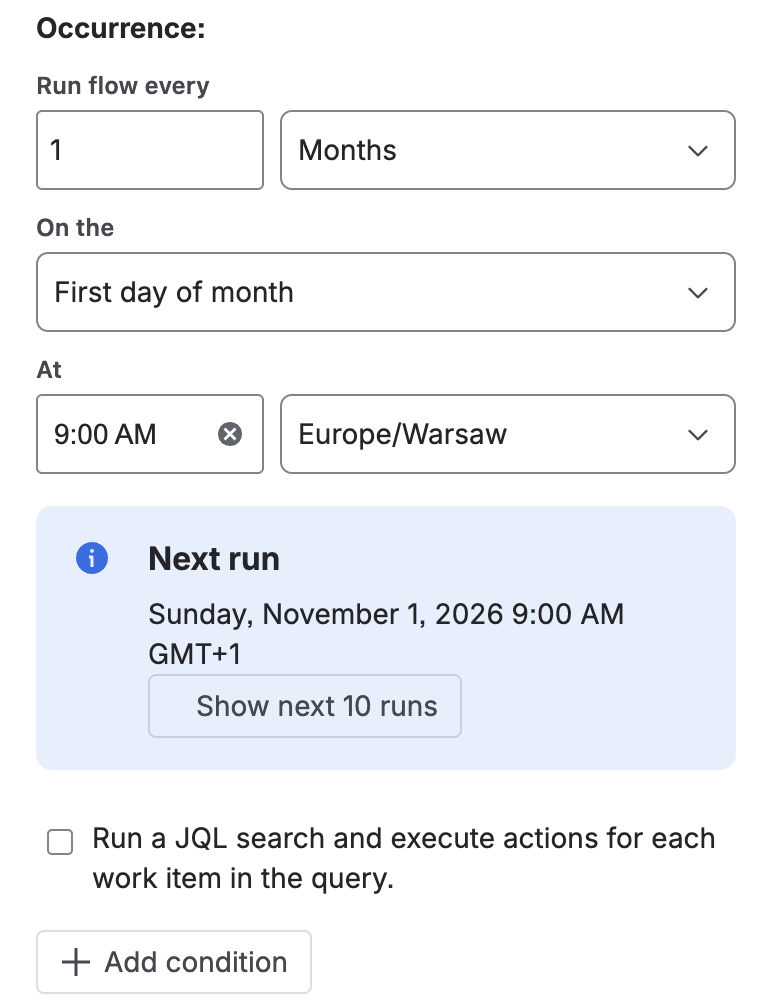Click the Next run heading text
Screen dimensions: 770x1000
tap(214, 559)
